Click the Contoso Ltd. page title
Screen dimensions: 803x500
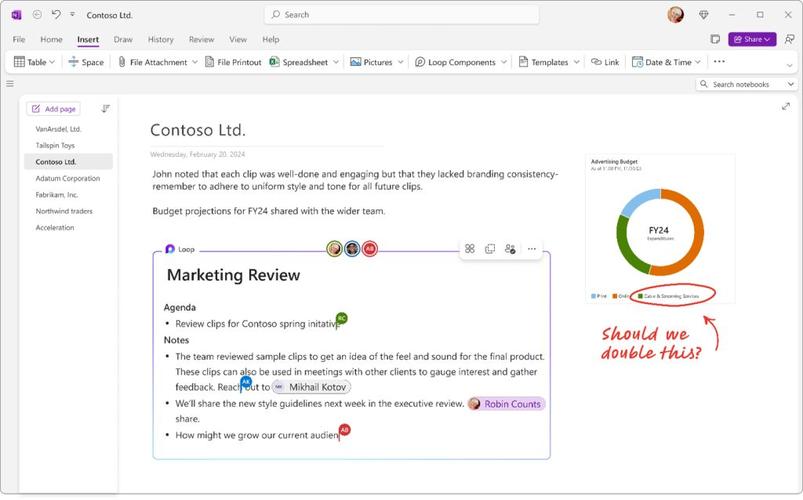coord(198,130)
